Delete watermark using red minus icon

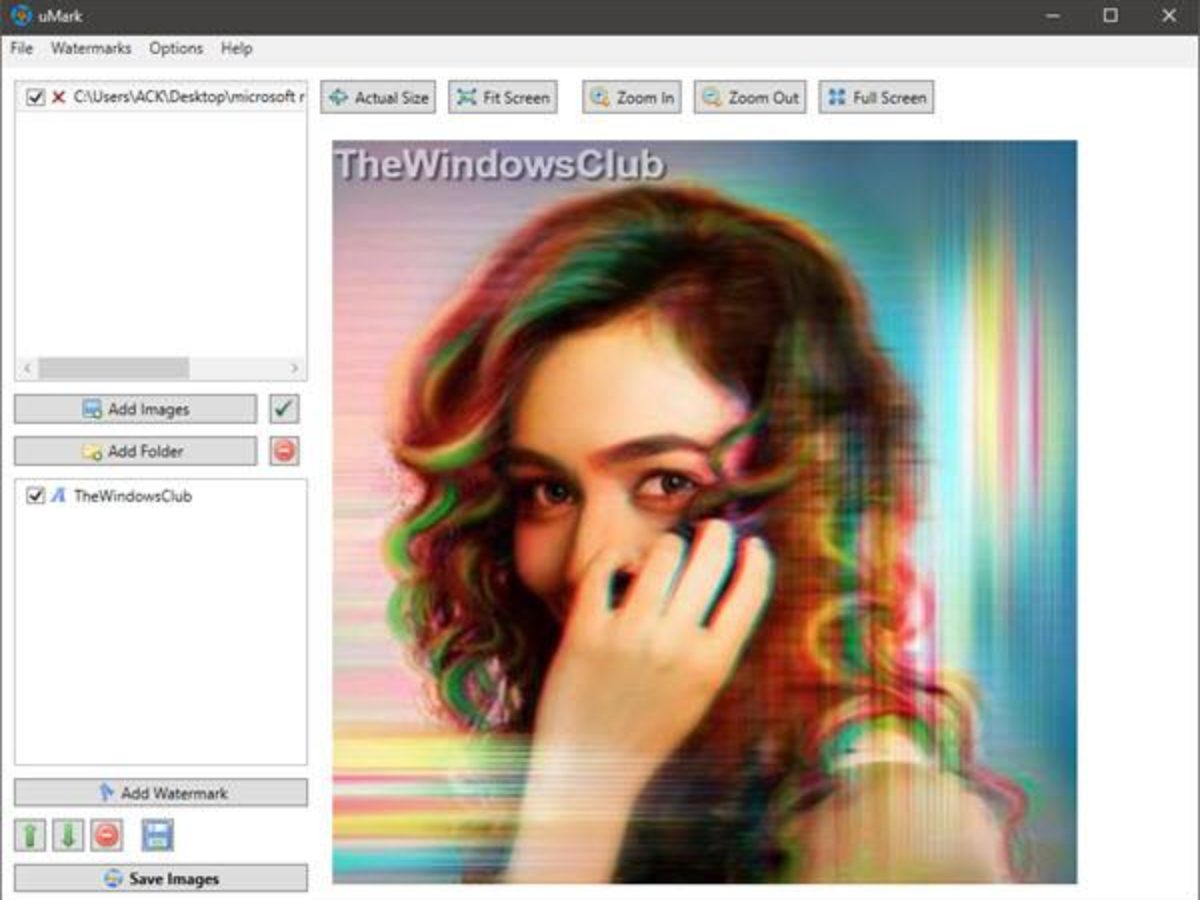(x=107, y=835)
